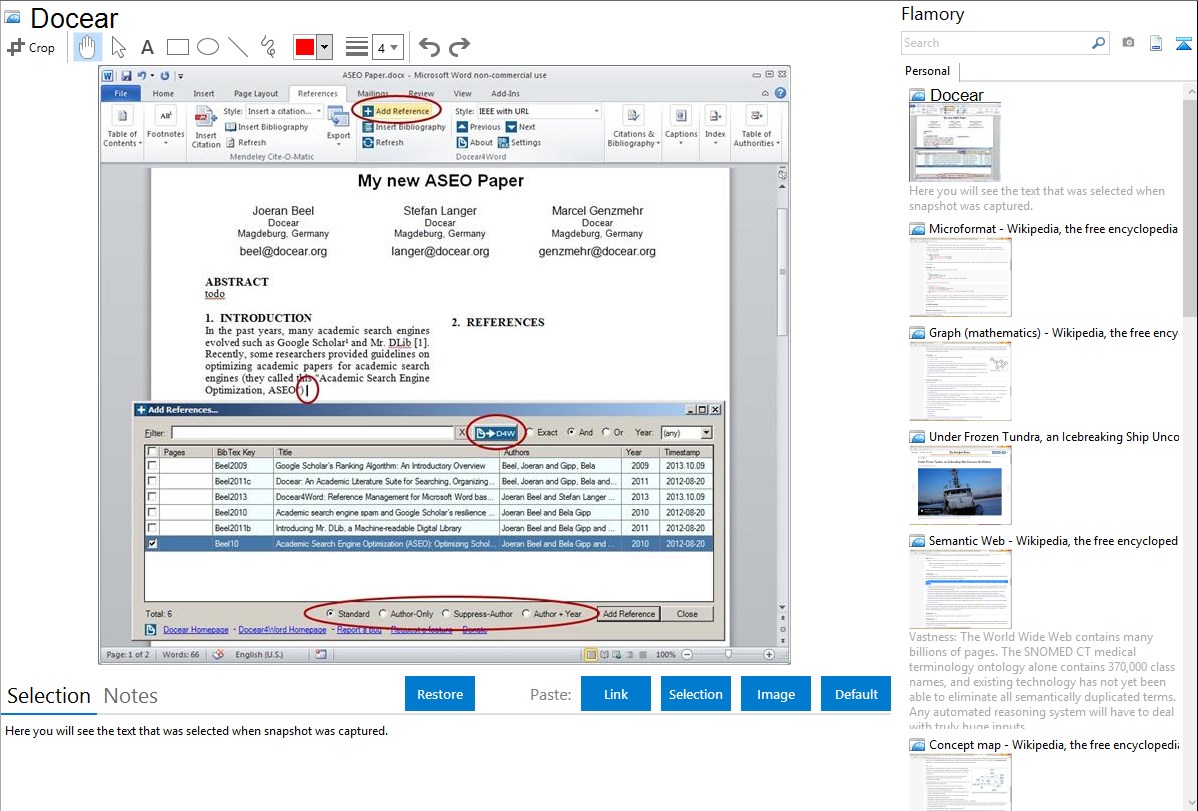Open the annotation color dropdown arrow

tap(325, 47)
